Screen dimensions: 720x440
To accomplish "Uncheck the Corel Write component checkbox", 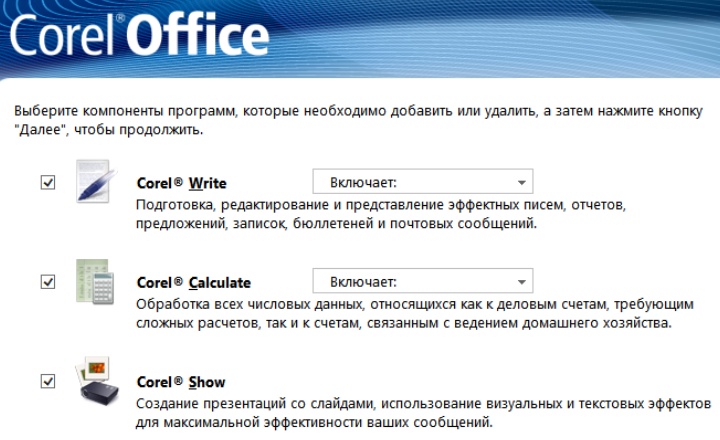I will click(x=47, y=183).
